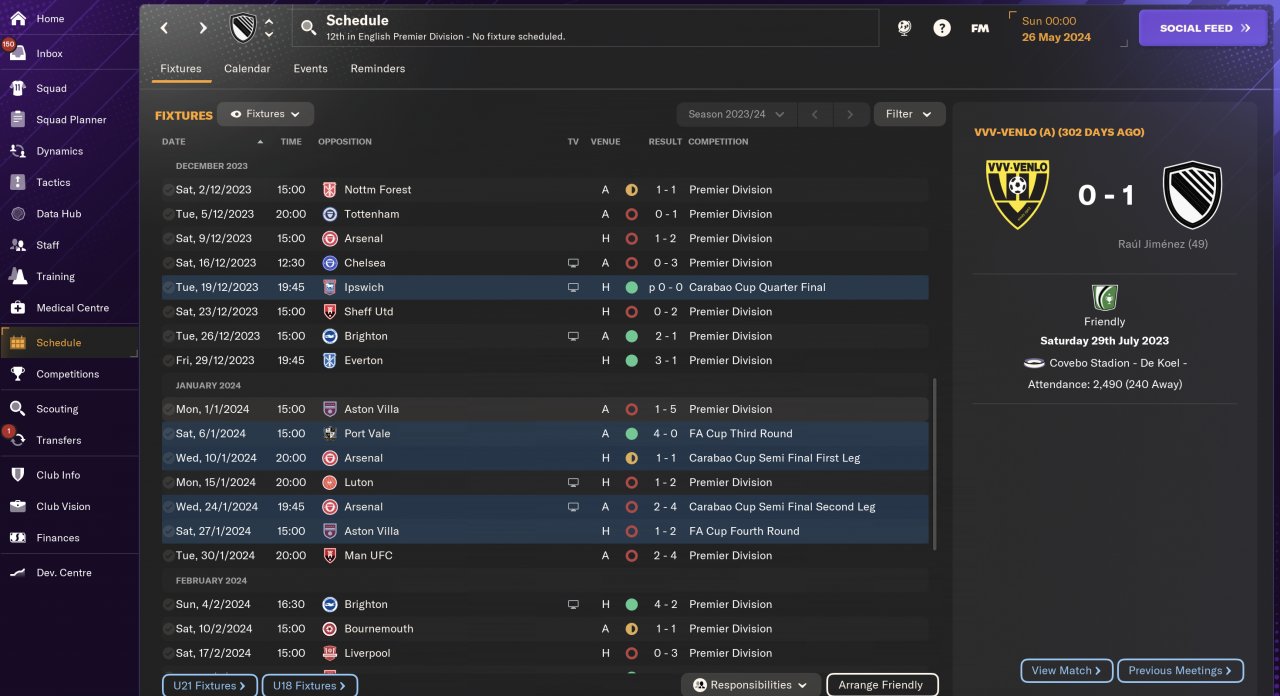
Task: Open the Filter dropdown
Action: pyautogui.click(x=909, y=114)
